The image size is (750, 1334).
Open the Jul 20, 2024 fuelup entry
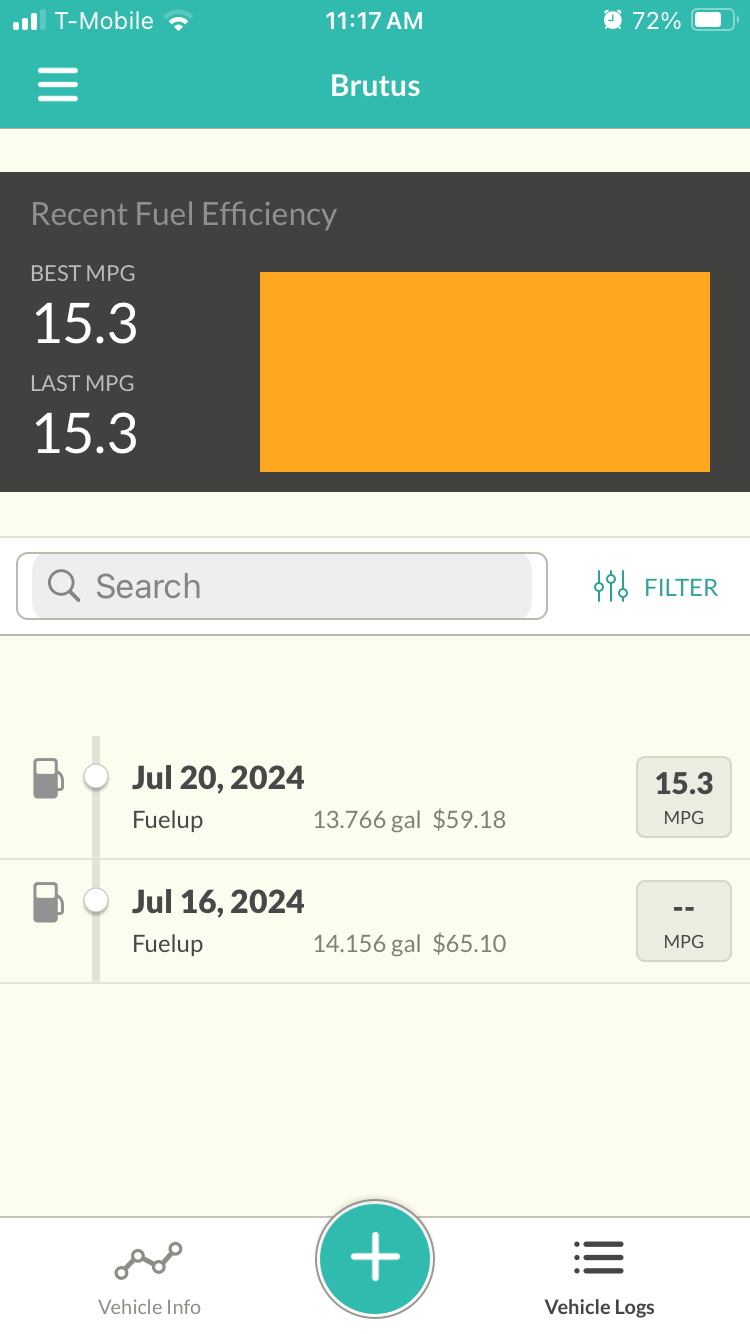[375, 797]
